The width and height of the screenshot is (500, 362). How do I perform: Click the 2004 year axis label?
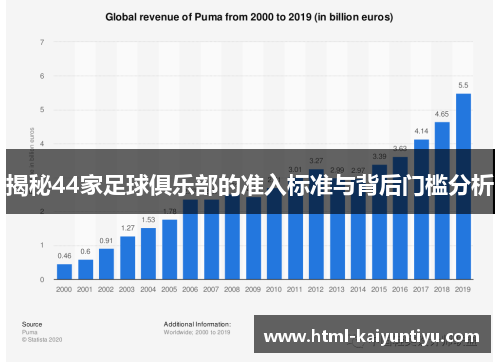148,289
